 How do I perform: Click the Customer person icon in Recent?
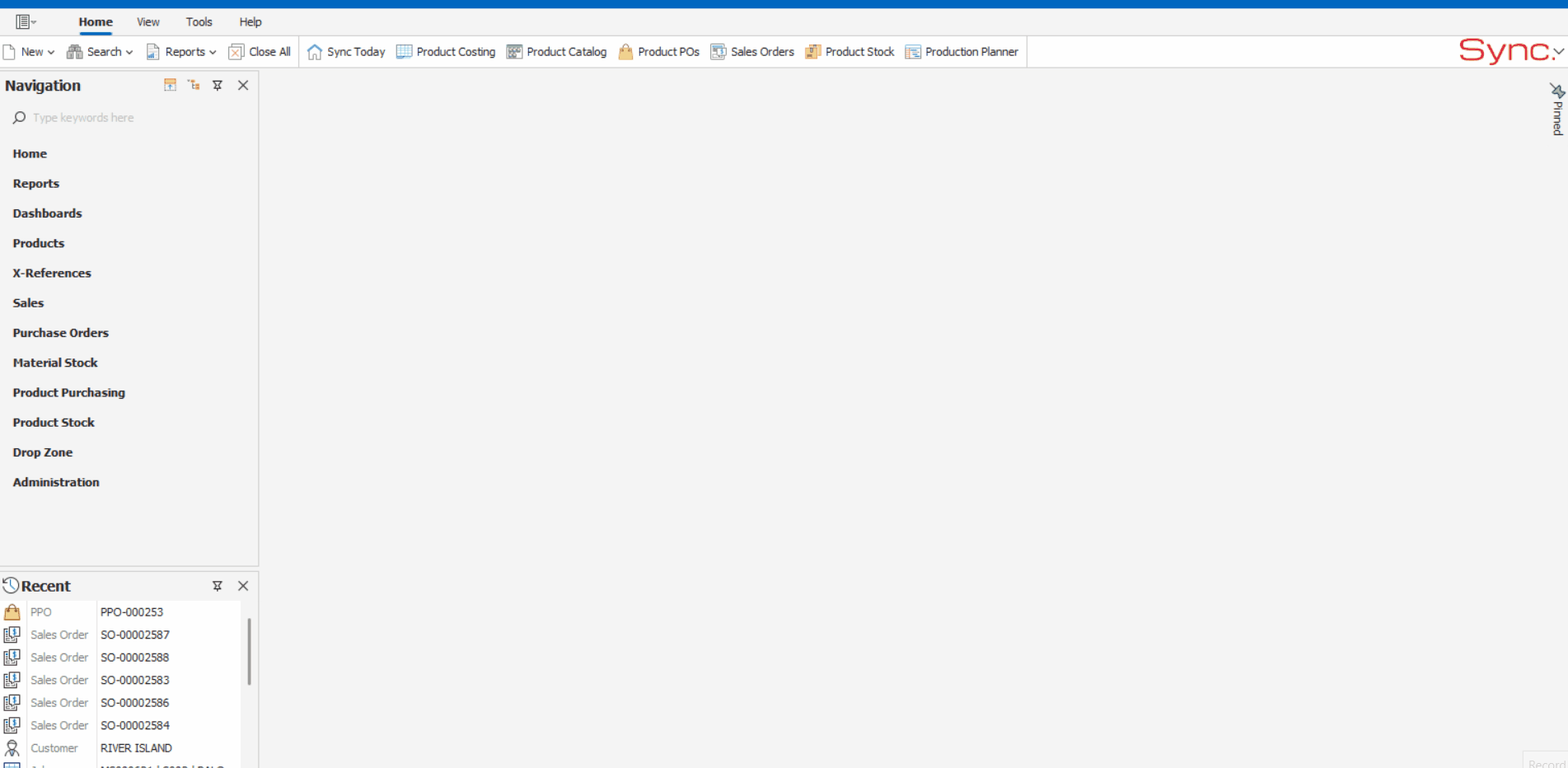[x=12, y=748]
